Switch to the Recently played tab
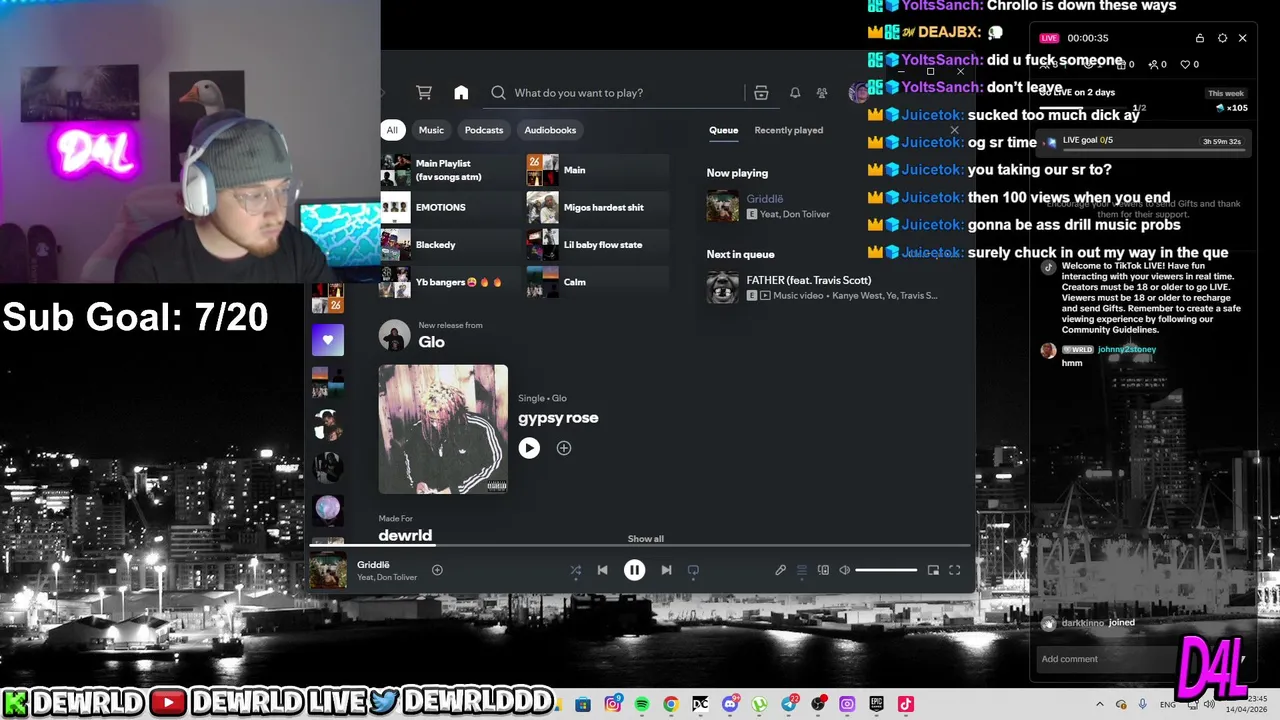The image size is (1280, 720). (789, 130)
